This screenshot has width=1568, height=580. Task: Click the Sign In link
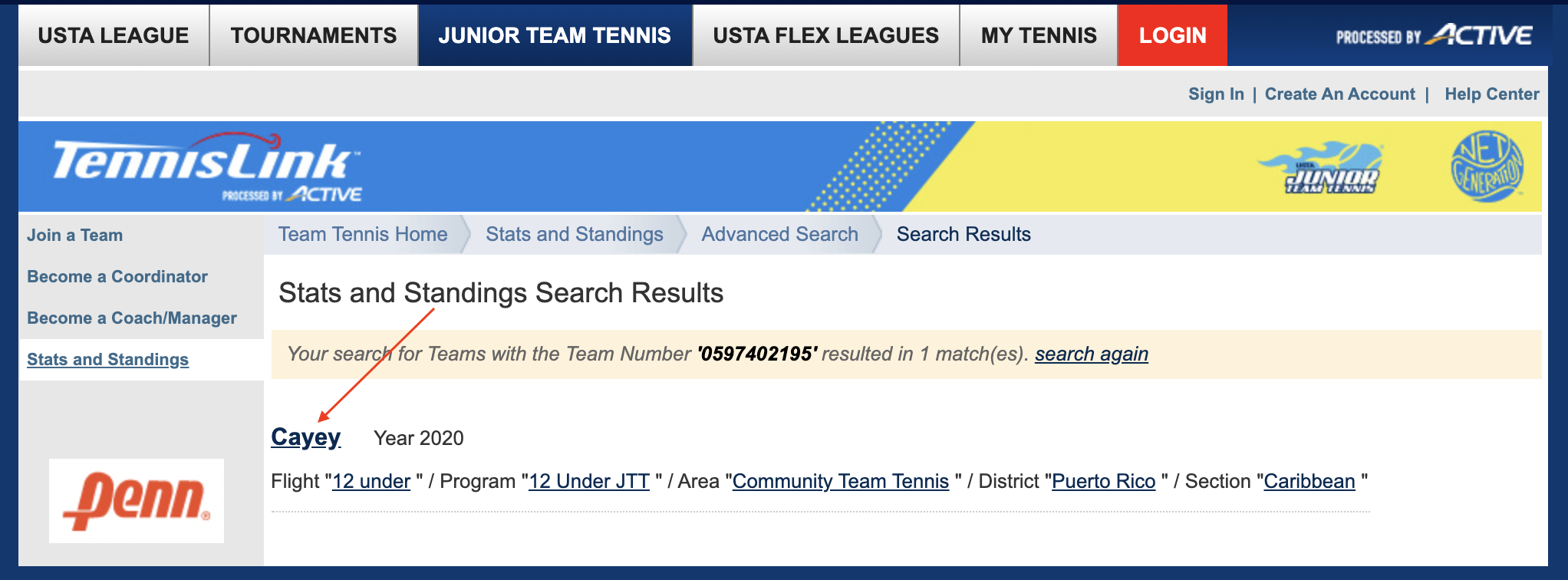click(x=1216, y=94)
